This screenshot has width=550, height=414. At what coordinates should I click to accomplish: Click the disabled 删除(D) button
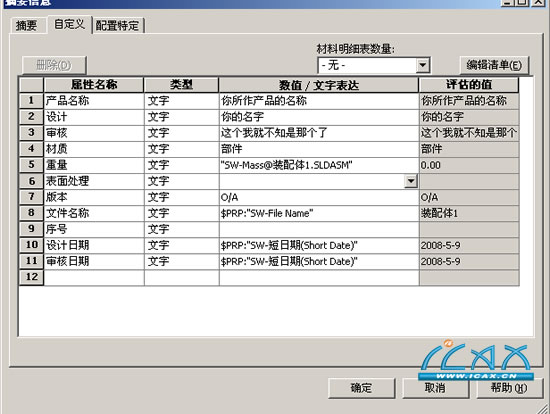(x=54, y=65)
